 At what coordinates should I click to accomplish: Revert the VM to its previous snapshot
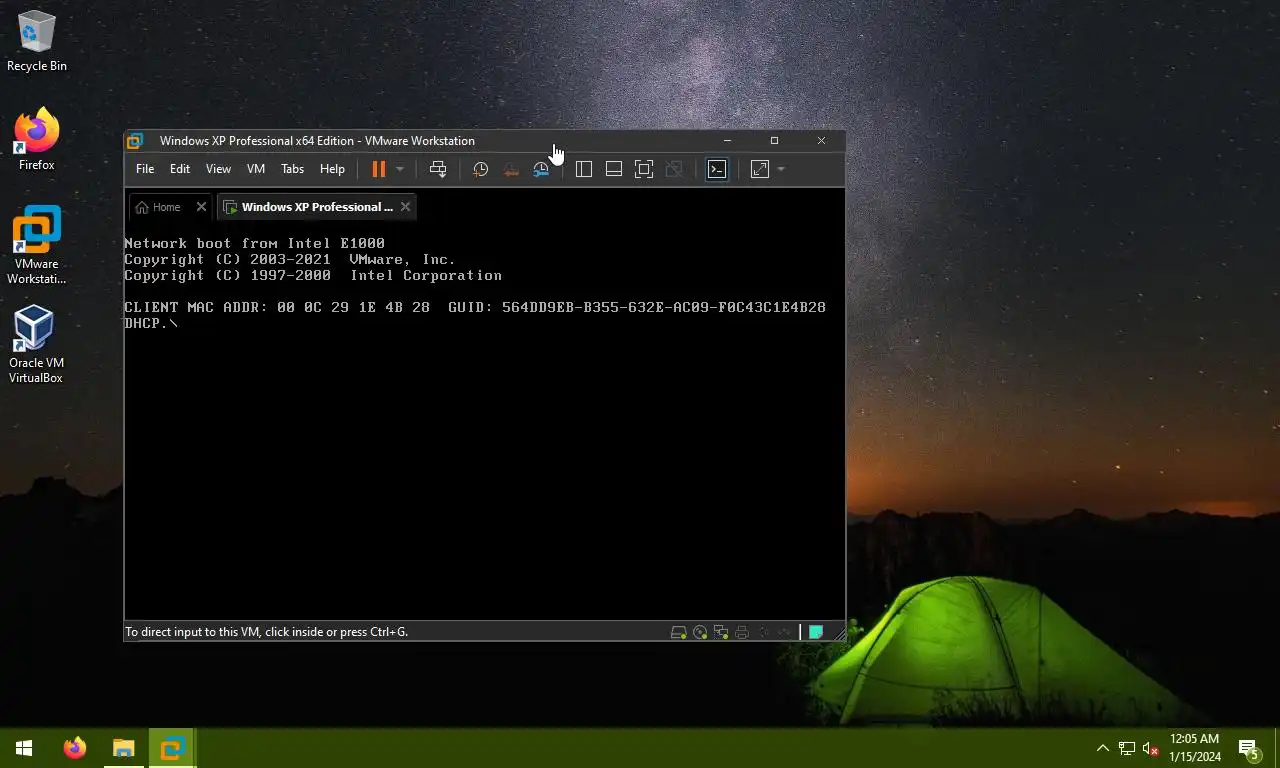(511, 169)
